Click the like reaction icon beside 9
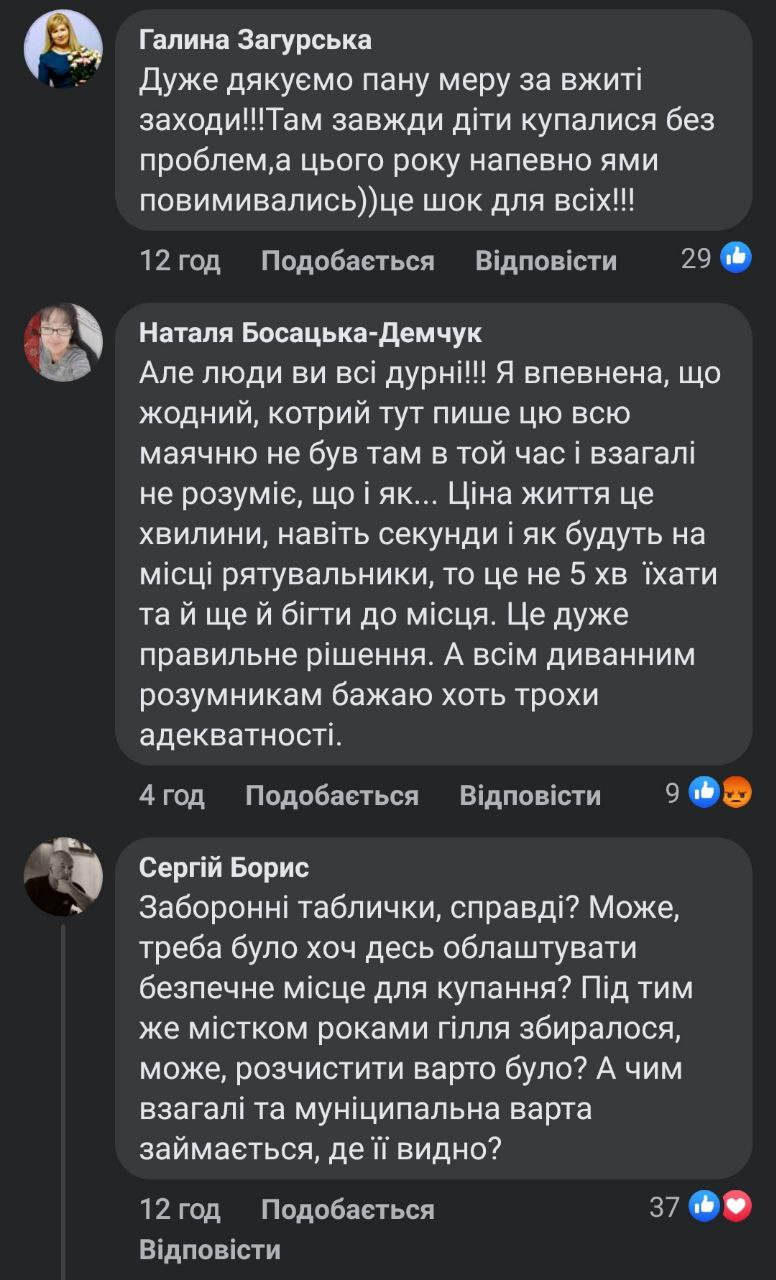The image size is (776, 1280). pos(705,793)
